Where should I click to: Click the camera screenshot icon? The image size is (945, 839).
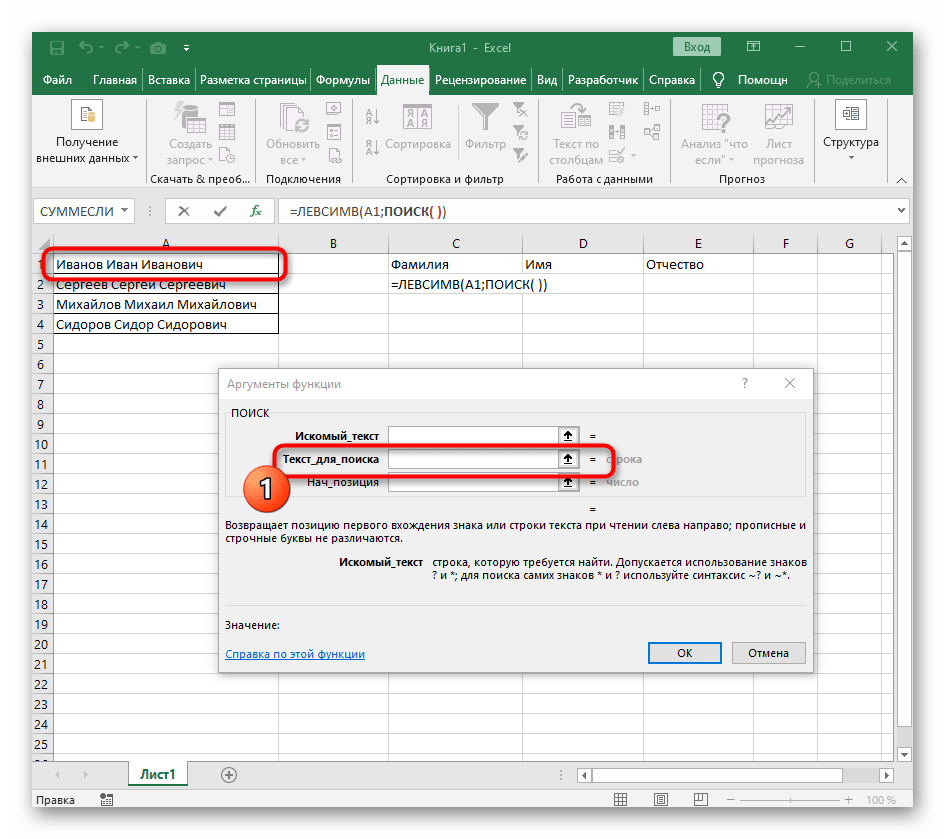pyautogui.click(x=158, y=48)
